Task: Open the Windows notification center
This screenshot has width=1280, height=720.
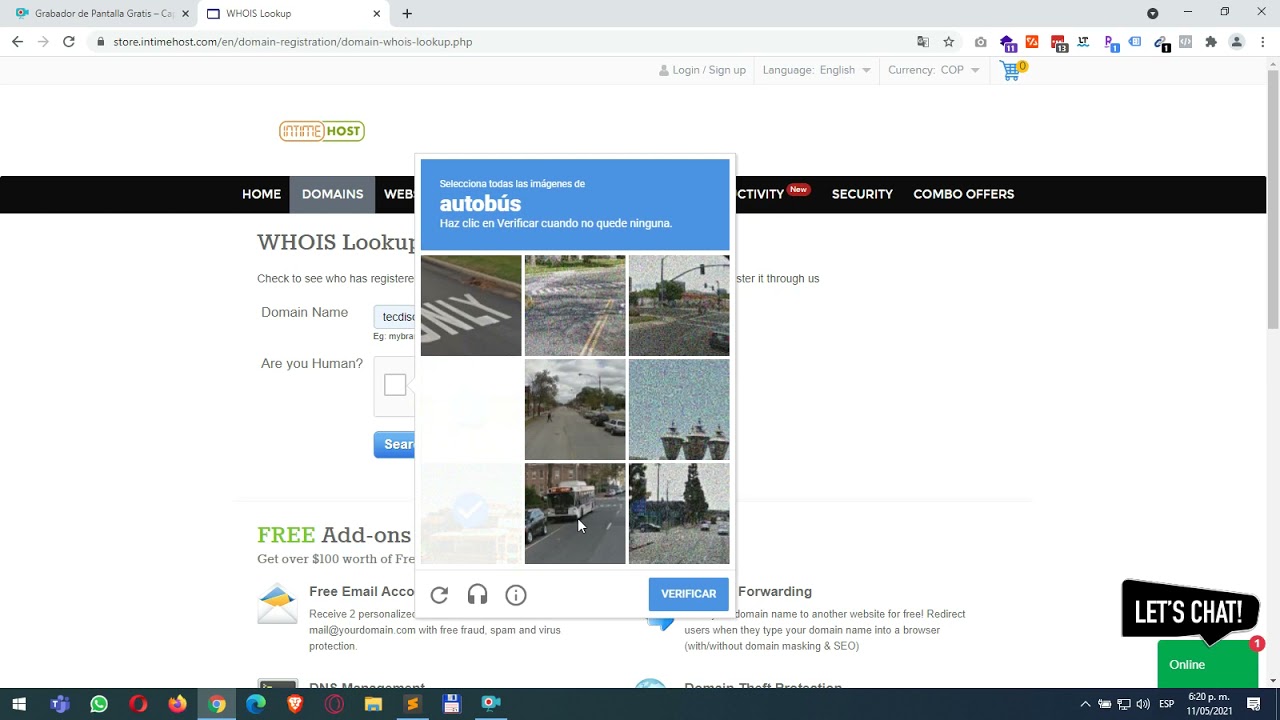Action: point(1254,704)
